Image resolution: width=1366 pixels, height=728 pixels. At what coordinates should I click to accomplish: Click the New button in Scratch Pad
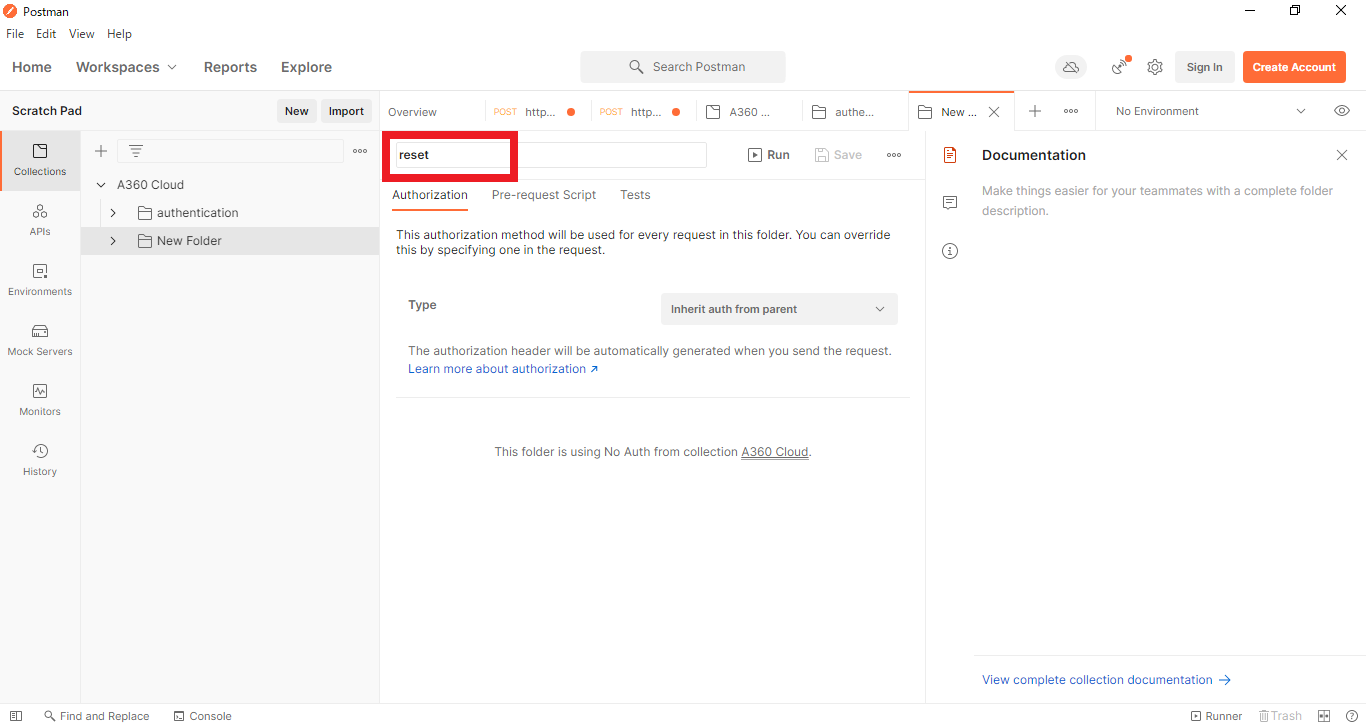297,111
